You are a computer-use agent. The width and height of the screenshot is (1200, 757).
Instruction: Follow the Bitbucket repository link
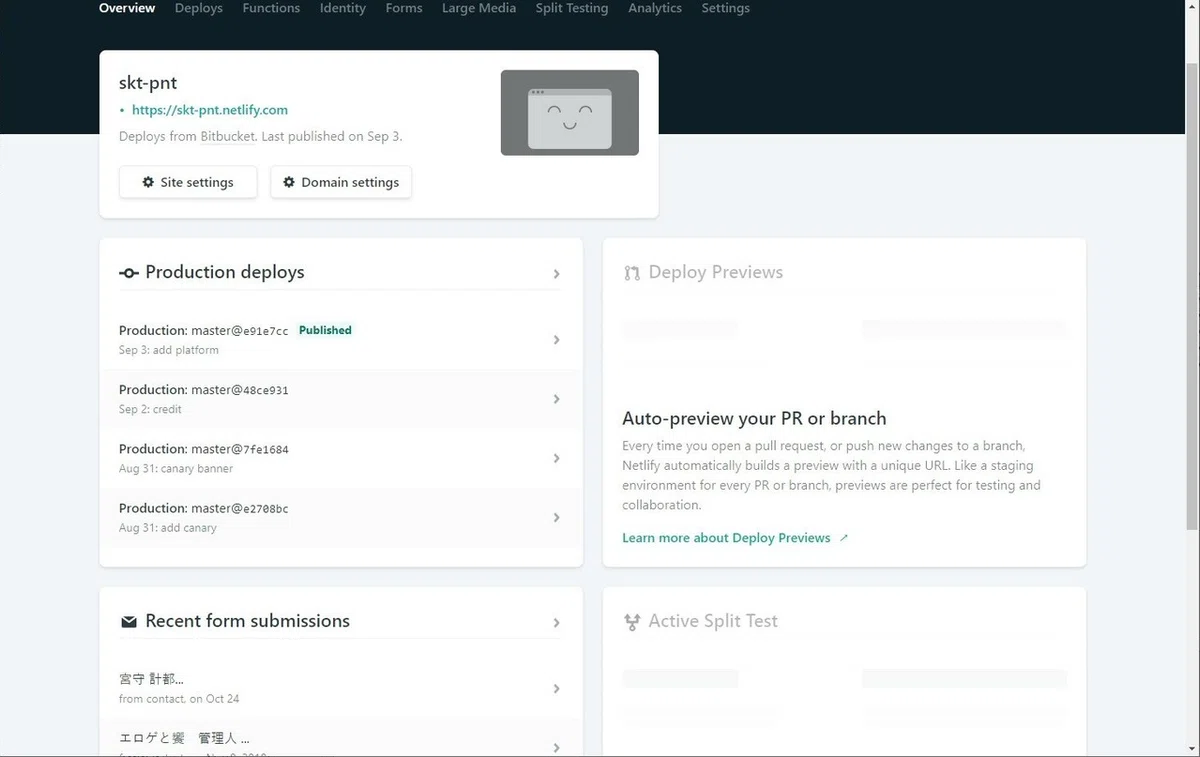(x=228, y=136)
